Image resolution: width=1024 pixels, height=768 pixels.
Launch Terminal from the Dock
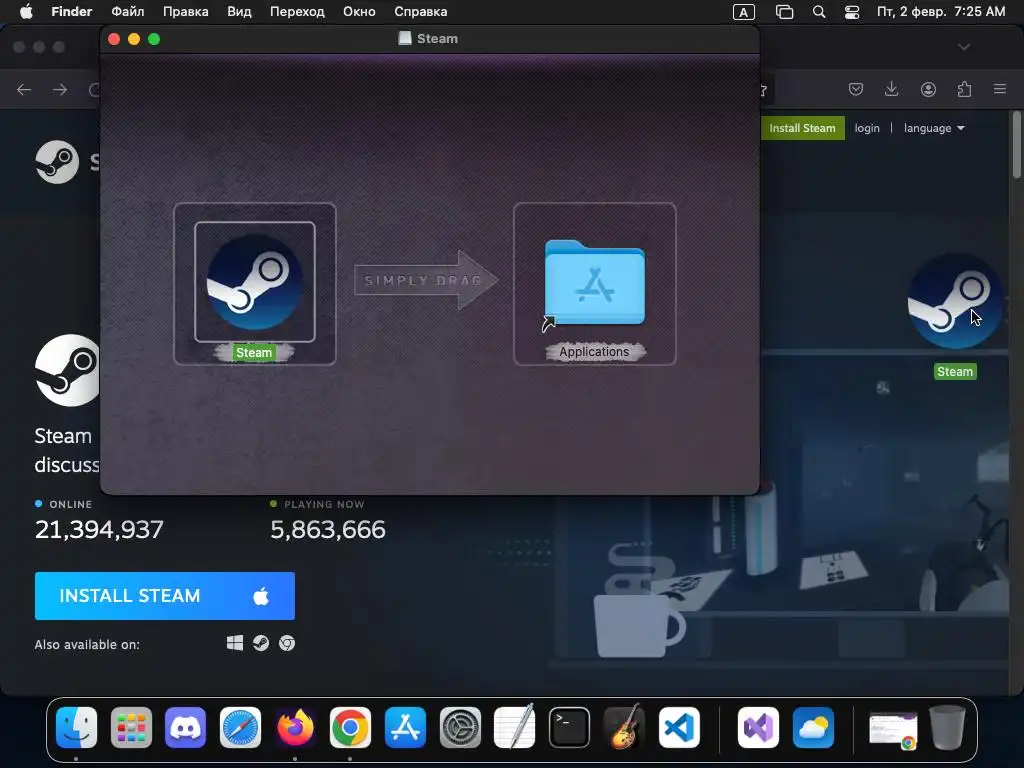(569, 727)
